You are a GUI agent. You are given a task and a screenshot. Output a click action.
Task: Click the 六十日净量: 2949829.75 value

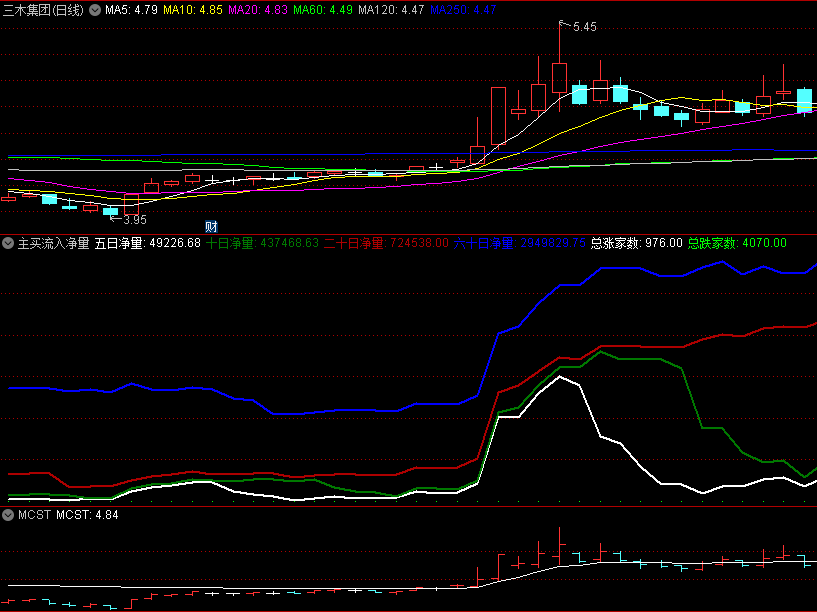(x=519, y=243)
